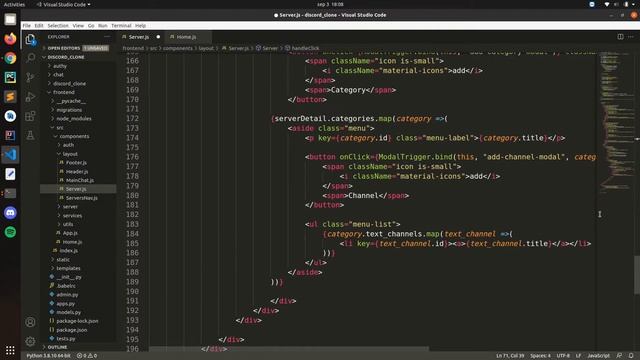Image resolution: width=640 pixels, height=360 pixels.
Task: Open the File menu
Action: click(x=27, y=25)
